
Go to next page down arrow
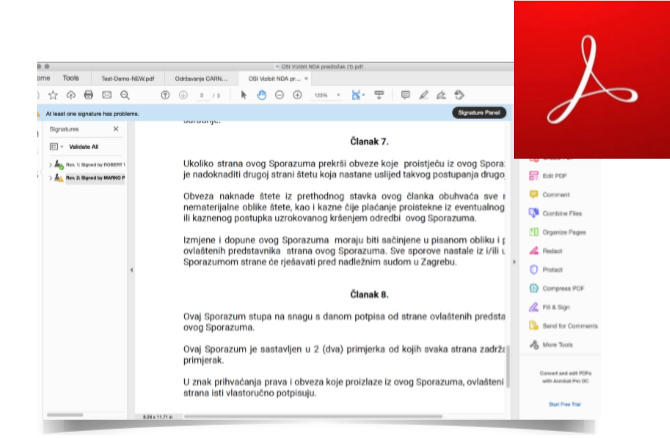point(183,95)
